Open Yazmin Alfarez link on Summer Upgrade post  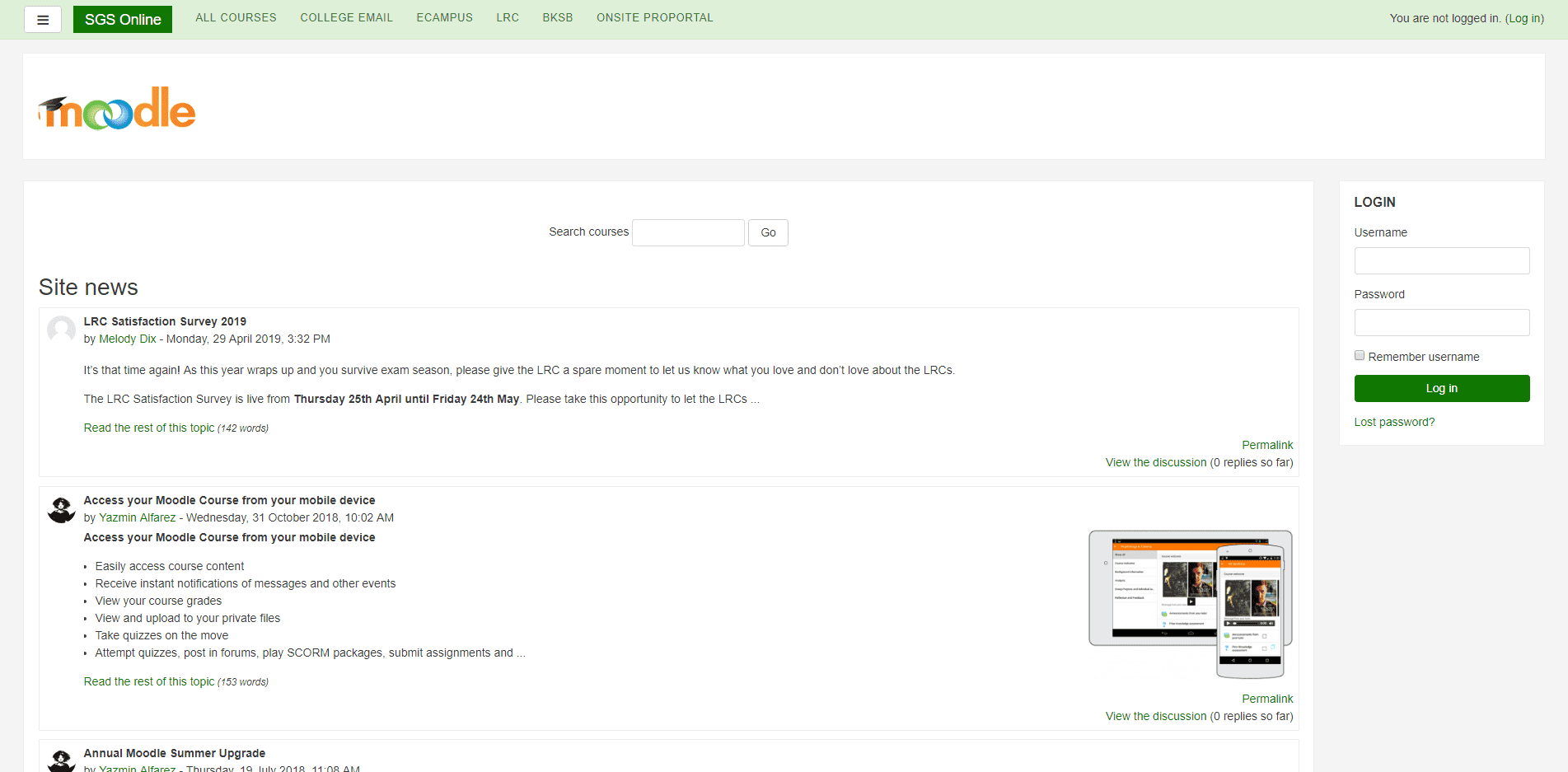[x=138, y=768]
